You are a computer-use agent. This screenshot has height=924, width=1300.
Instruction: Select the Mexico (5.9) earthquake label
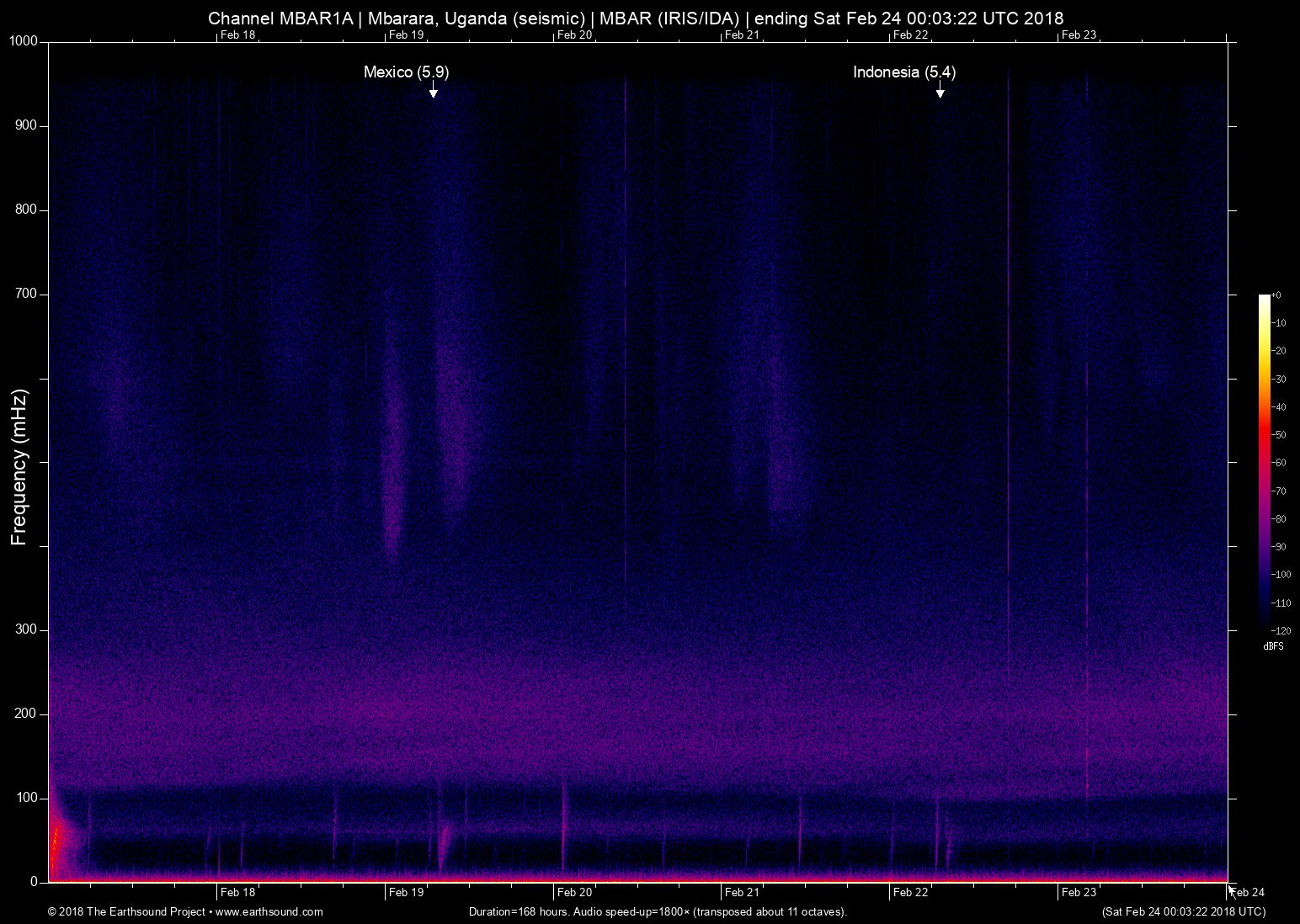[406, 72]
